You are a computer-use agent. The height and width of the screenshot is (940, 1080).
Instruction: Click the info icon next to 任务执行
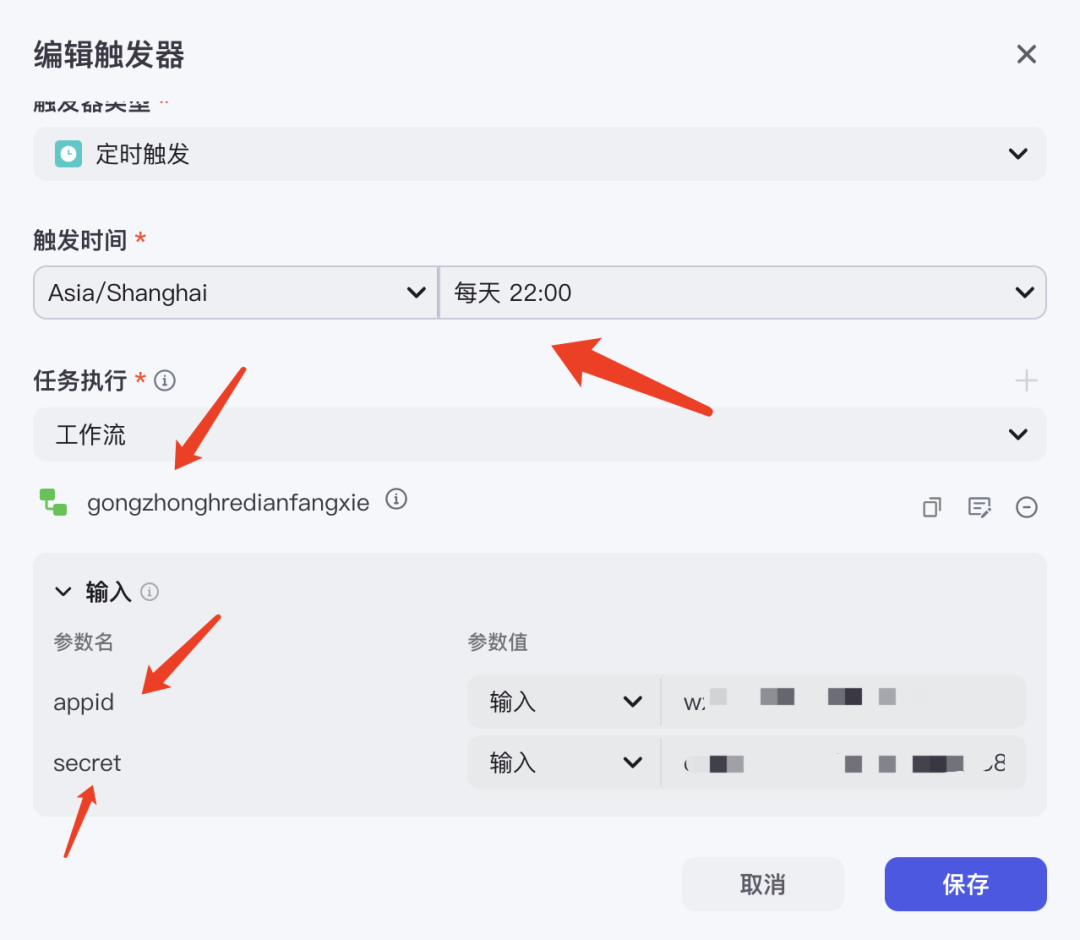click(x=165, y=380)
